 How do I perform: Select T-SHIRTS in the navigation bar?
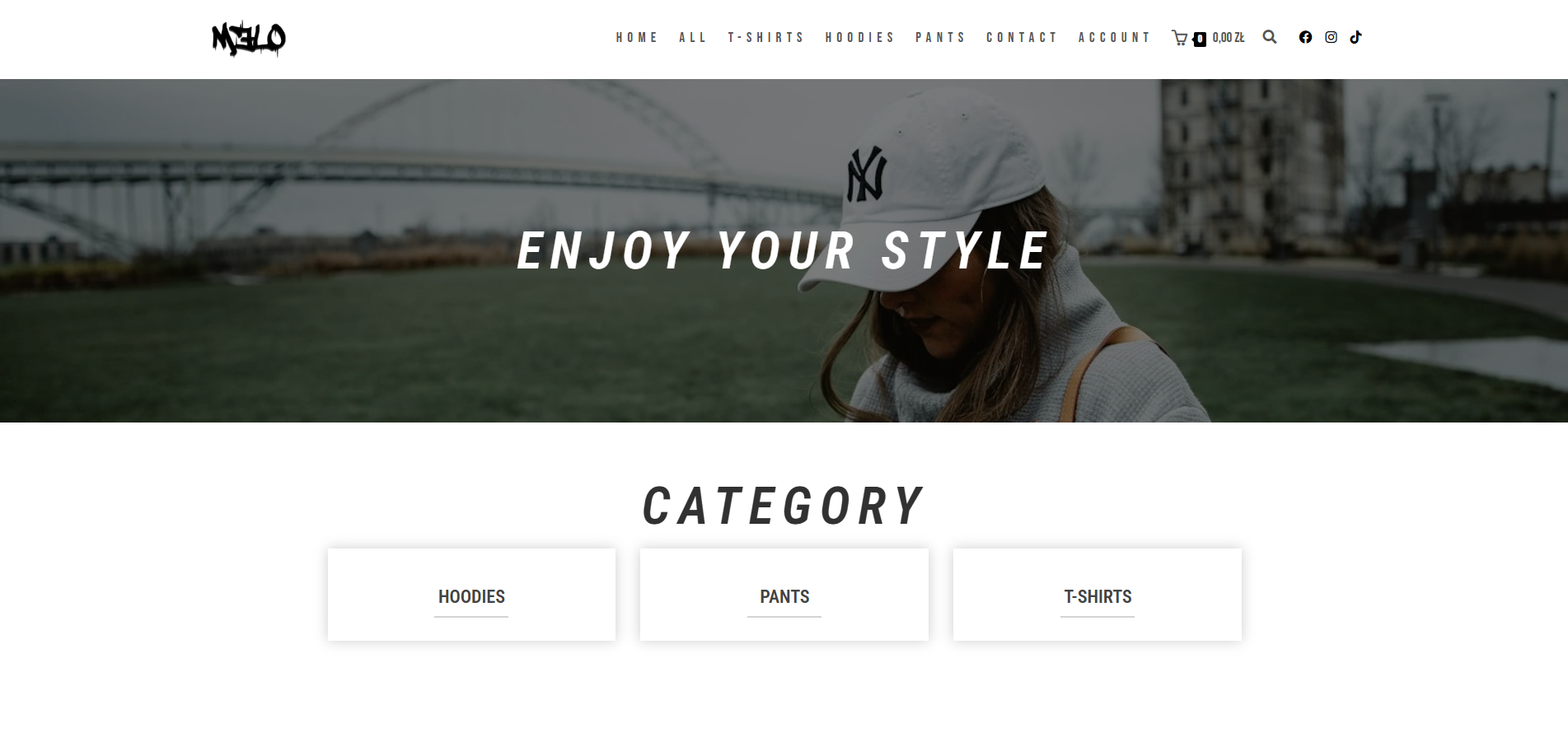pyautogui.click(x=766, y=38)
